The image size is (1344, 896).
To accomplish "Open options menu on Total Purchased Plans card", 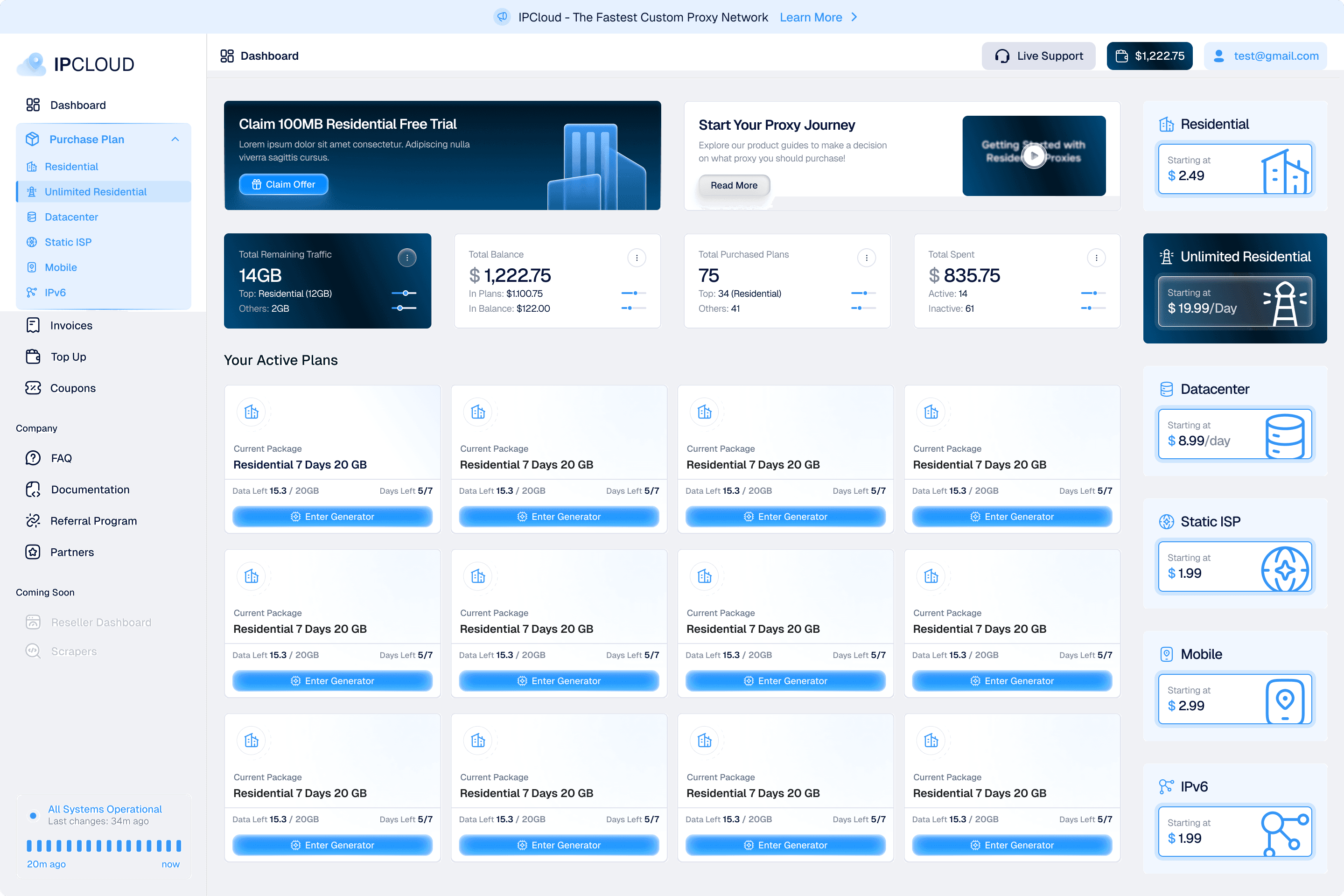I will point(866,258).
